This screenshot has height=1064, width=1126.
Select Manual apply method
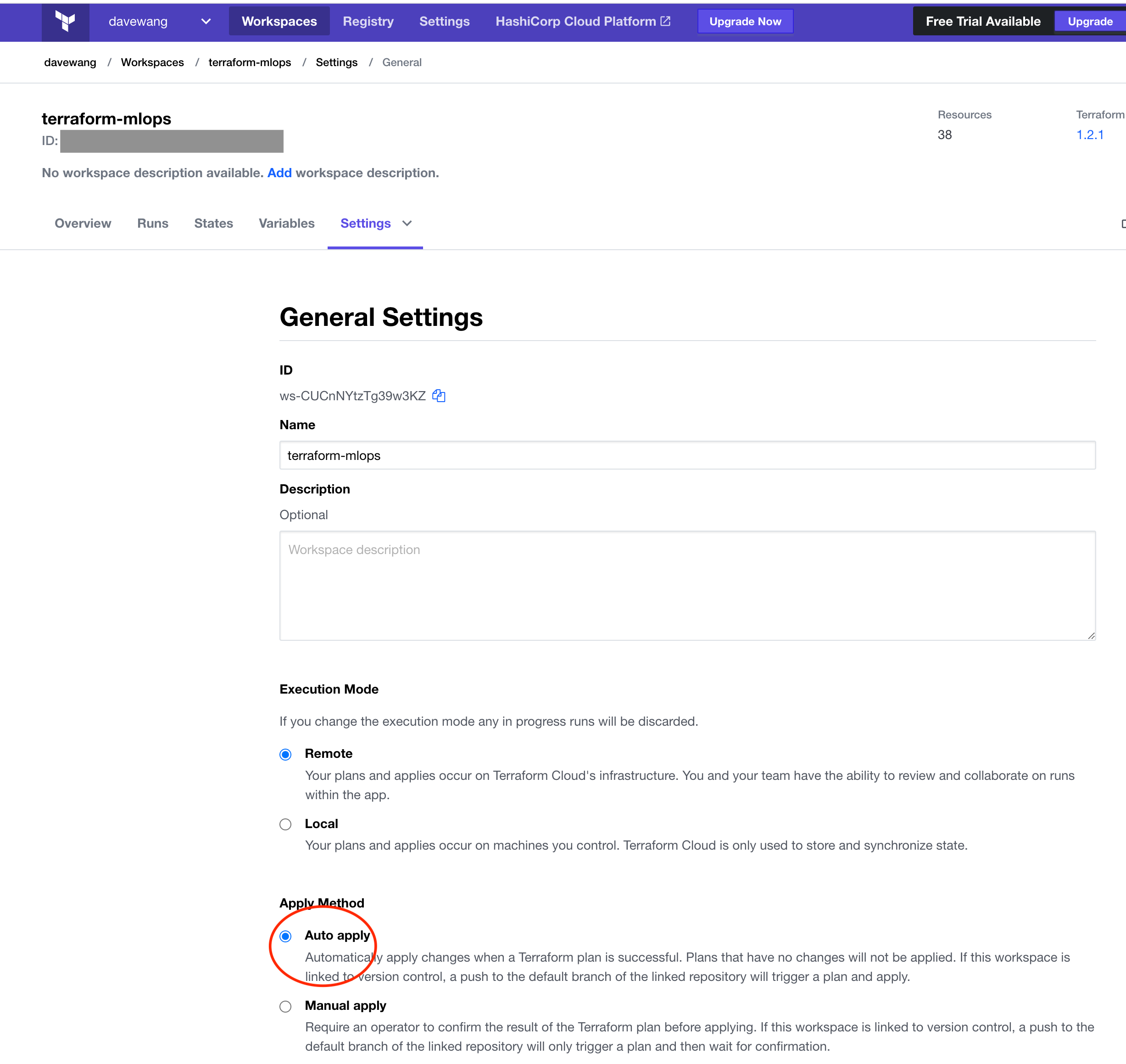(x=286, y=1006)
